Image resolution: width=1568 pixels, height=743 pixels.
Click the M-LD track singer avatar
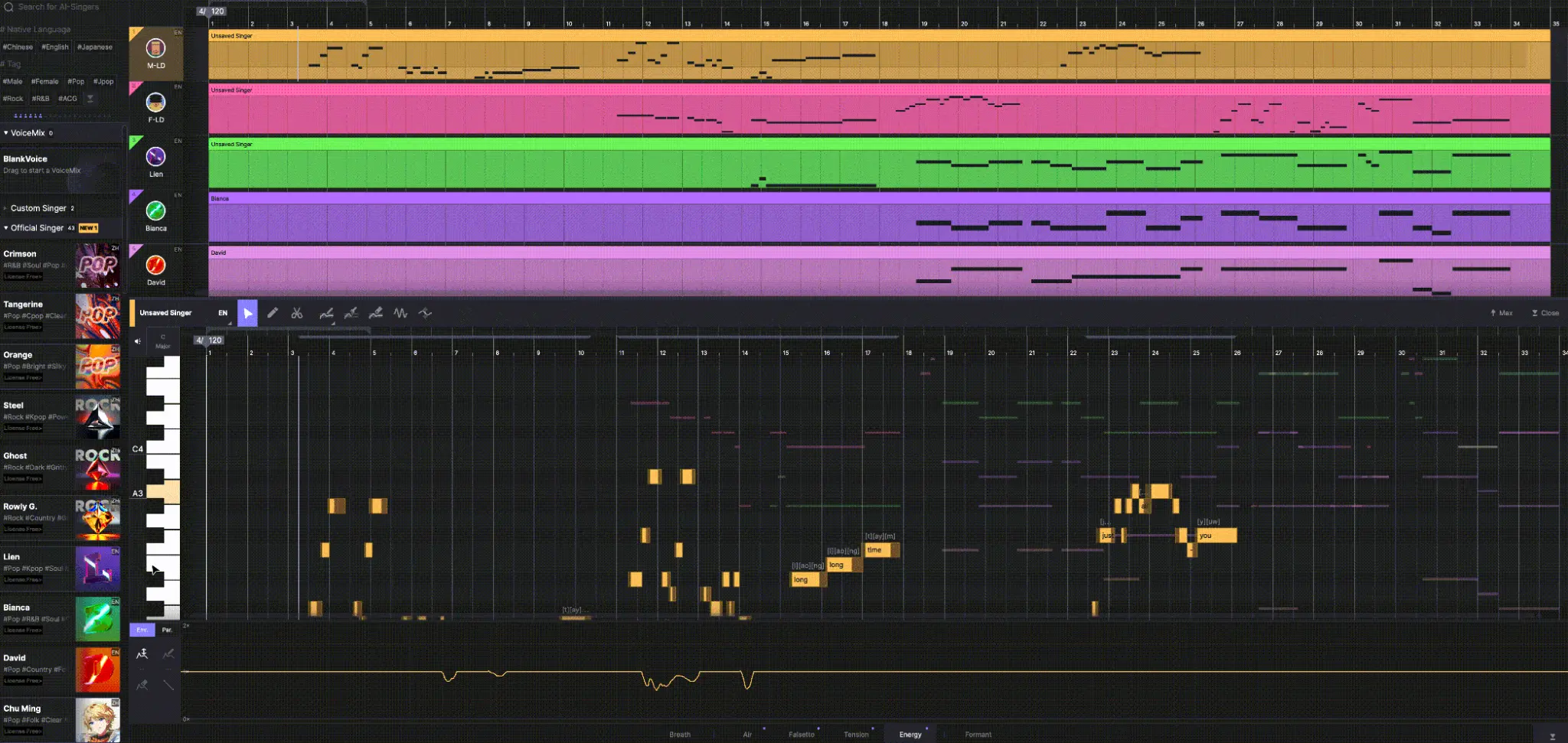(x=155, y=49)
